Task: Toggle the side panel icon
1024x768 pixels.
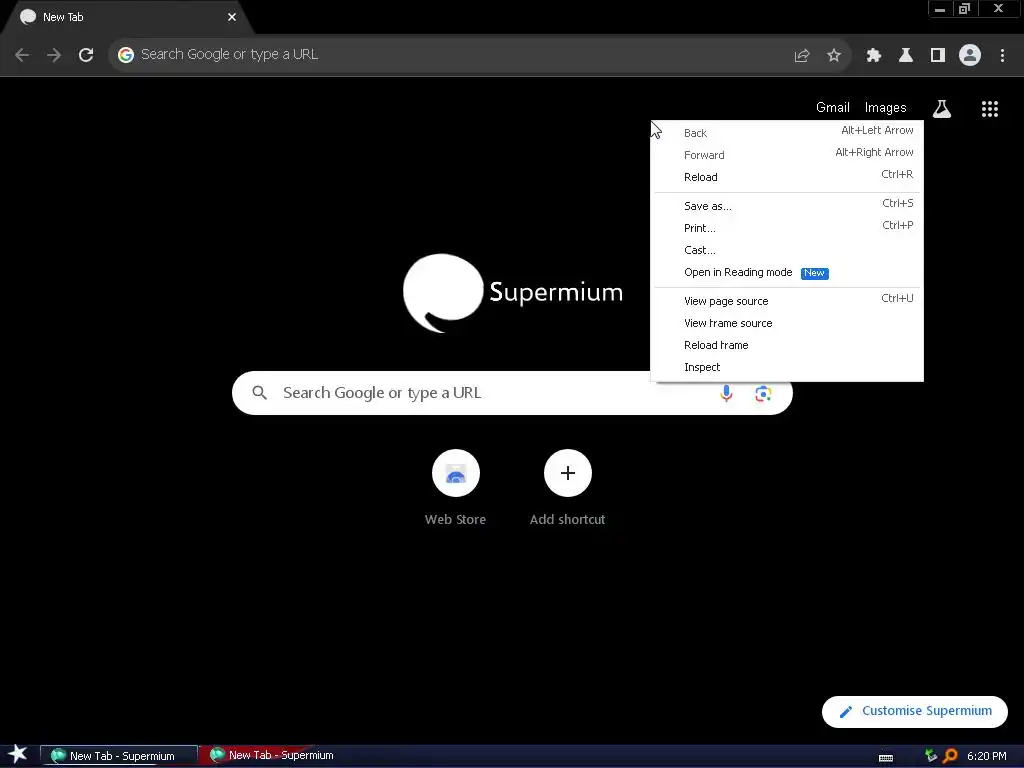Action: pyautogui.click(x=938, y=55)
